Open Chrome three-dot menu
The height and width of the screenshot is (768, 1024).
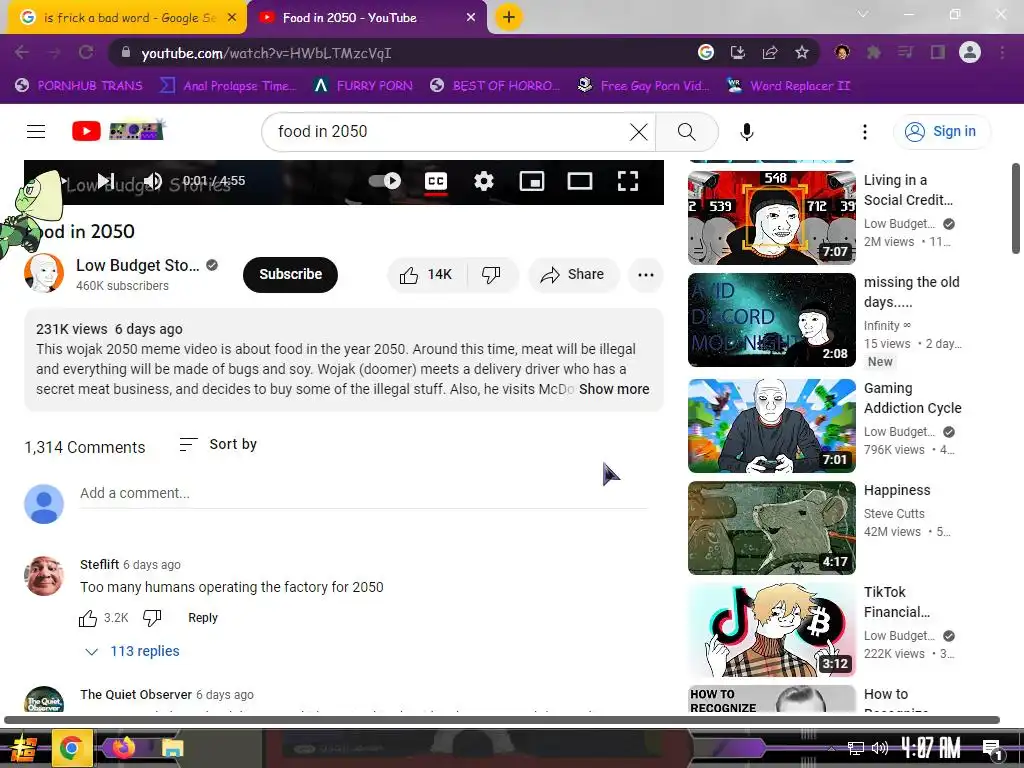(x=1002, y=52)
